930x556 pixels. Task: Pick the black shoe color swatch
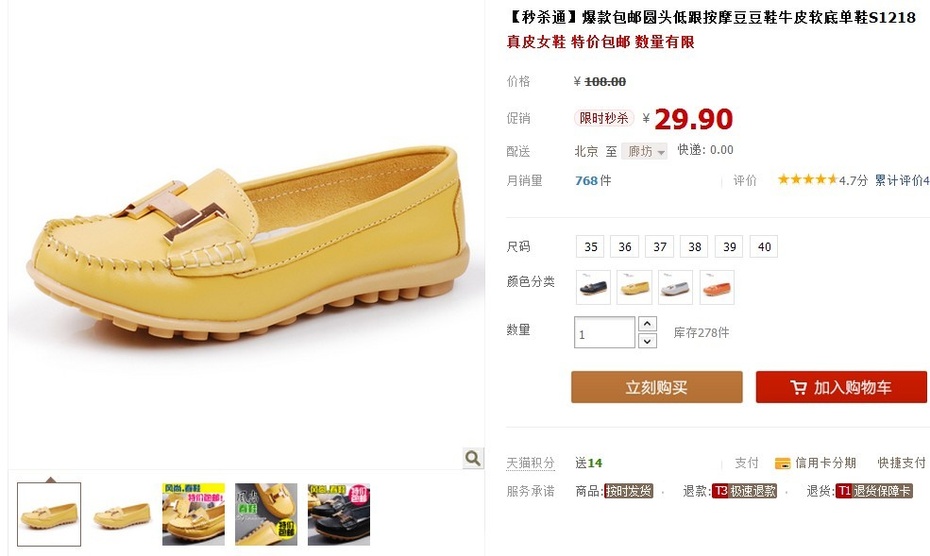593,287
